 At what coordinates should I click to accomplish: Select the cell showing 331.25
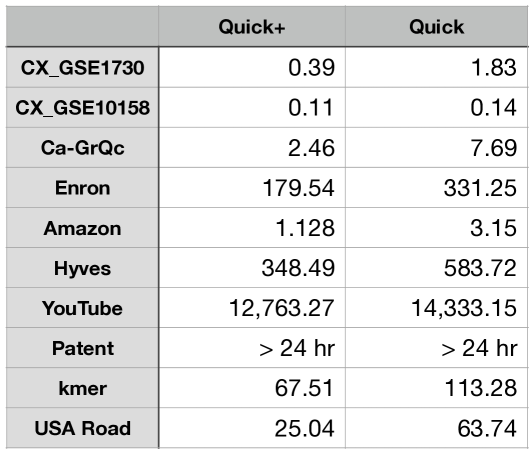coord(437,188)
